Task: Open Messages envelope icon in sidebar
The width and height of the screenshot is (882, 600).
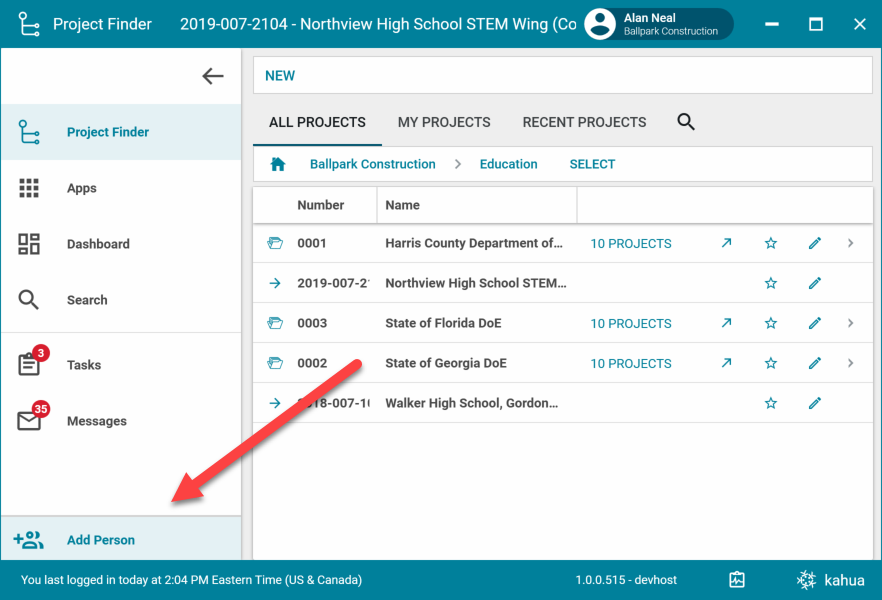Action: click(x=30, y=421)
